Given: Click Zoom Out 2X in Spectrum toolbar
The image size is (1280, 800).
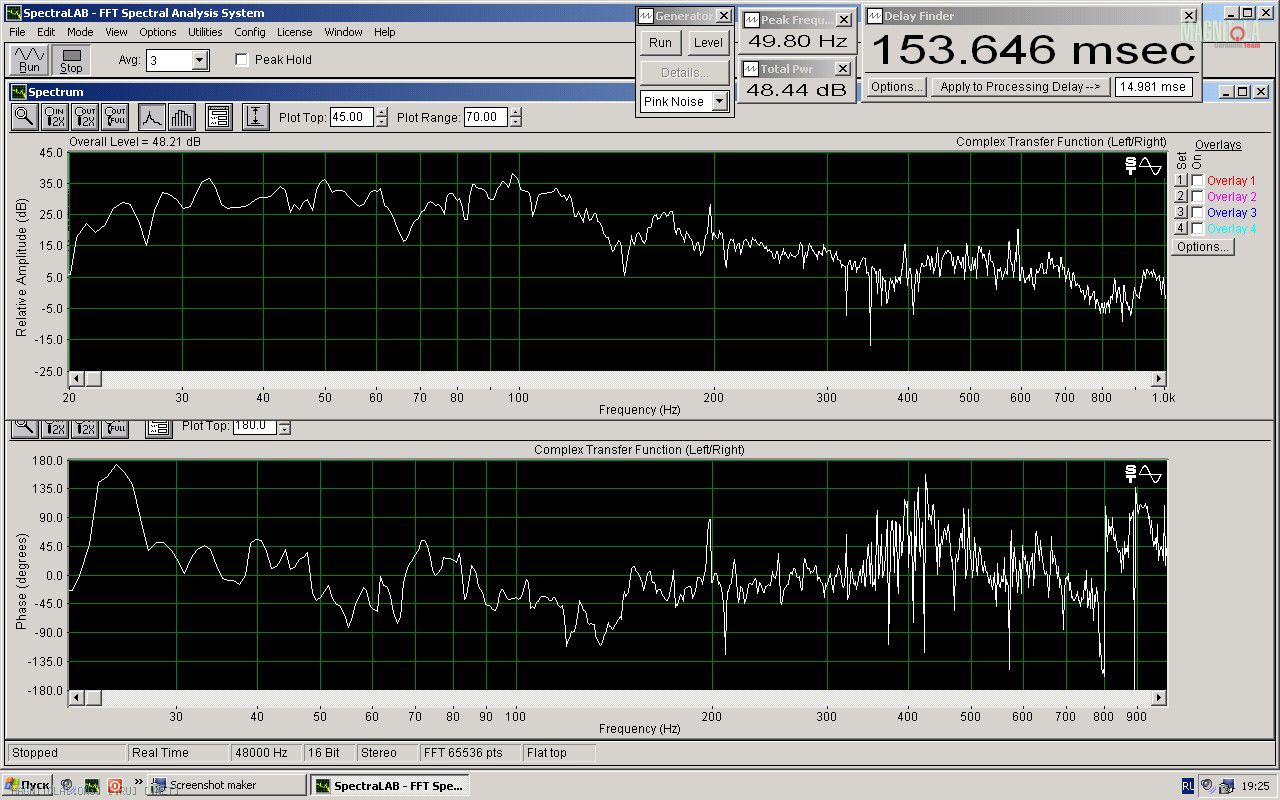Looking at the screenshot, I should pyautogui.click(x=85, y=117).
